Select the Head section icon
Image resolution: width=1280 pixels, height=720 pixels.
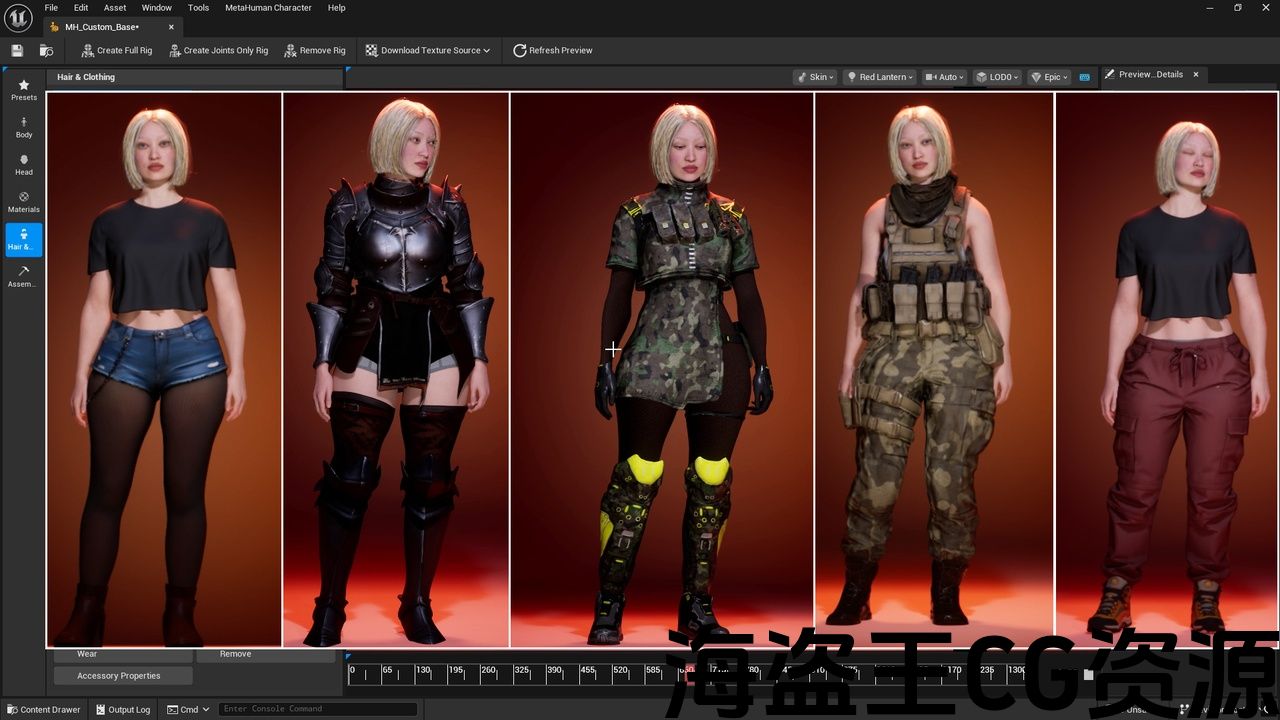point(24,164)
